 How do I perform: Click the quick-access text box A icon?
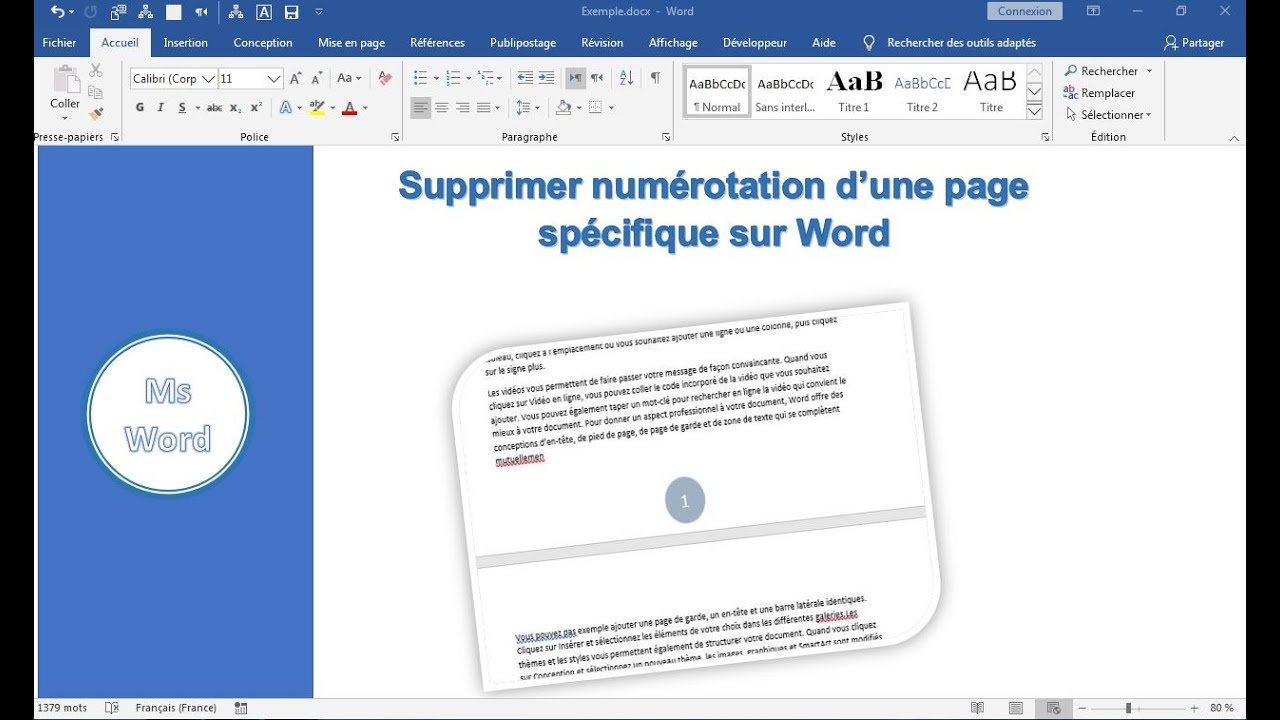pyautogui.click(x=264, y=12)
